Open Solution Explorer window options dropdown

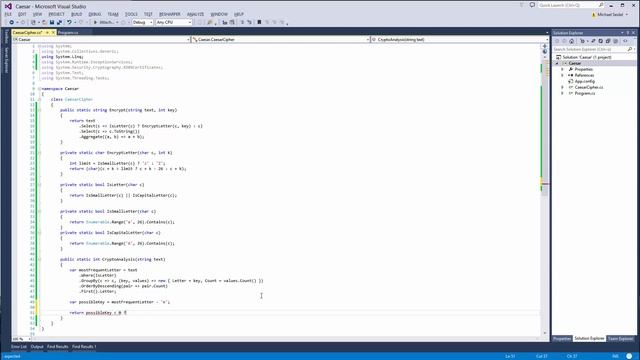pyautogui.click(x=622, y=33)
